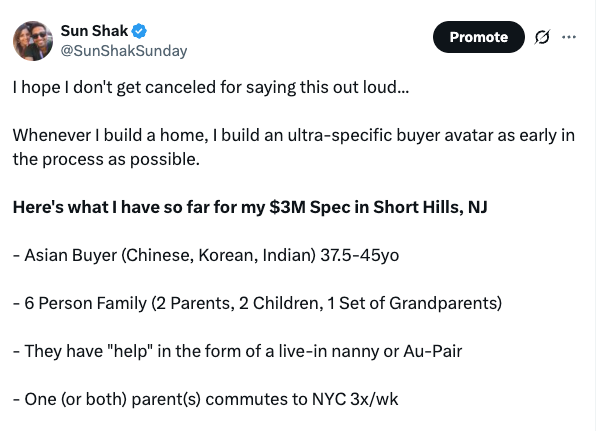The width and height of the screenshot is (596, 431).
Task: Click the bold '$3M Spec' heading line
Action: [x=250, y=208]
